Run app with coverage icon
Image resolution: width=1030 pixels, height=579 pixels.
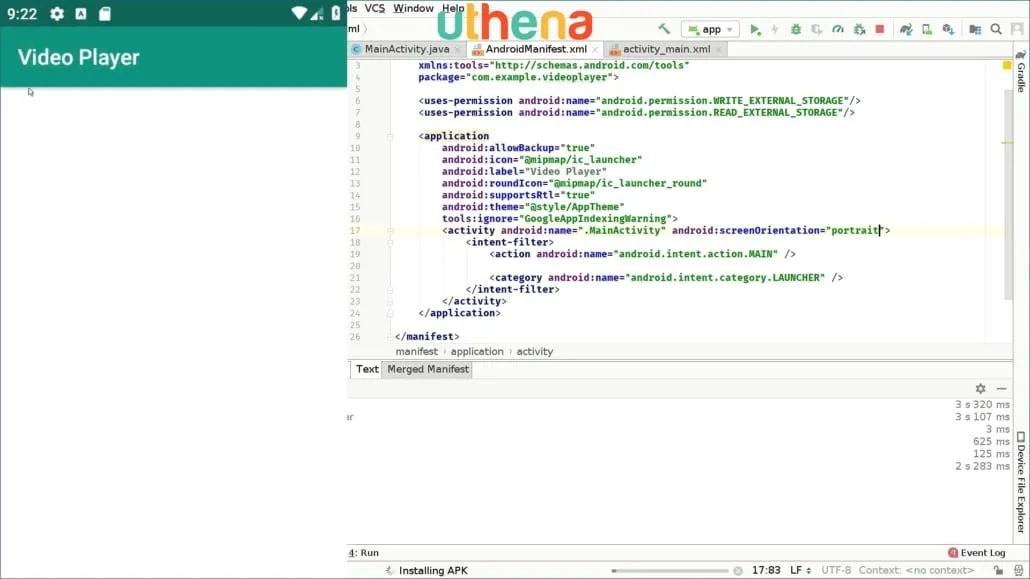click(x=817, y=30)
